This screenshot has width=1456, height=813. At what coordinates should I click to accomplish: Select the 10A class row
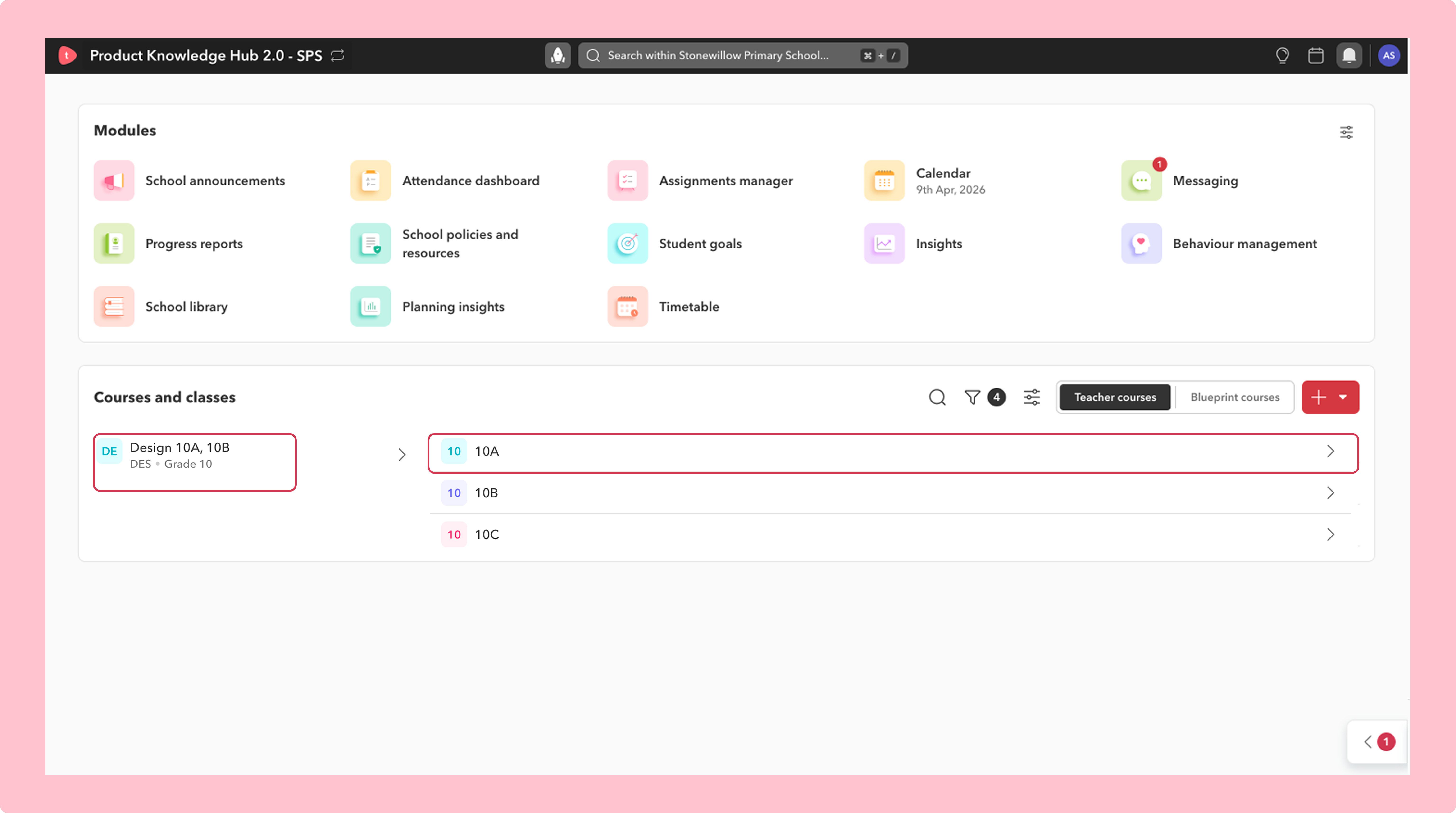point(893,453)
